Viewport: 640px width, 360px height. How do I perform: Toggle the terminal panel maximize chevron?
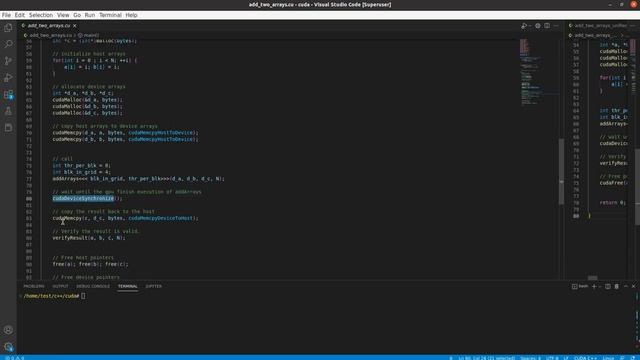(626, 287)
